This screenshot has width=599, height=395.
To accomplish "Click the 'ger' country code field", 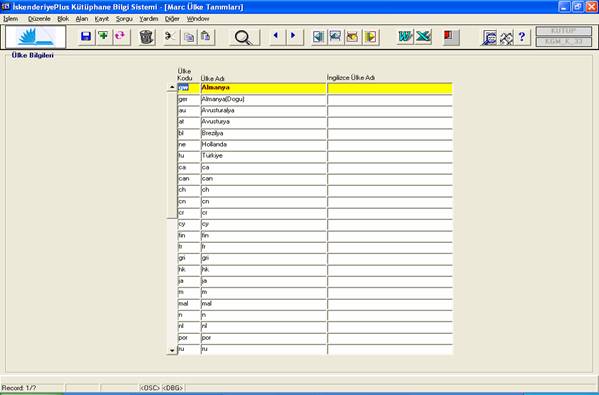I will [189, 99].
